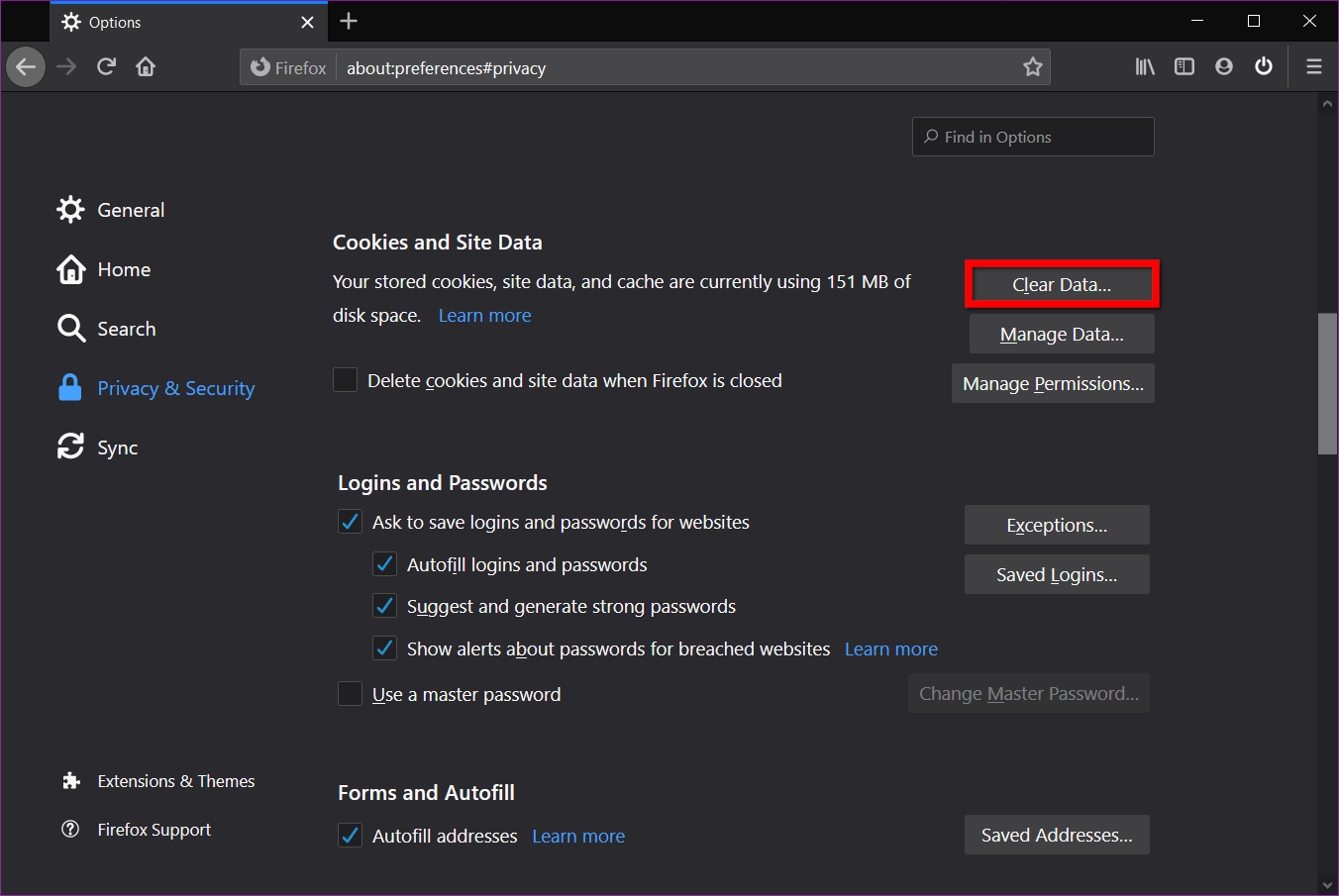Viewport: 1339px width, 896px height.
Task: Click the Sync arrows icon in sidebar
Action: coord(70,447)
